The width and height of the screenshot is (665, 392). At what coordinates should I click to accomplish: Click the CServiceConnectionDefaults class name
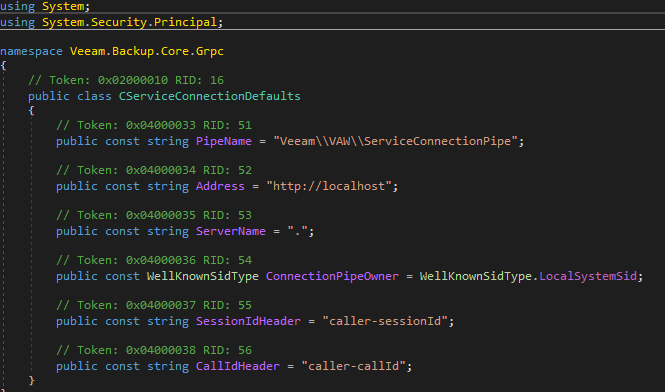coord(210,96)
